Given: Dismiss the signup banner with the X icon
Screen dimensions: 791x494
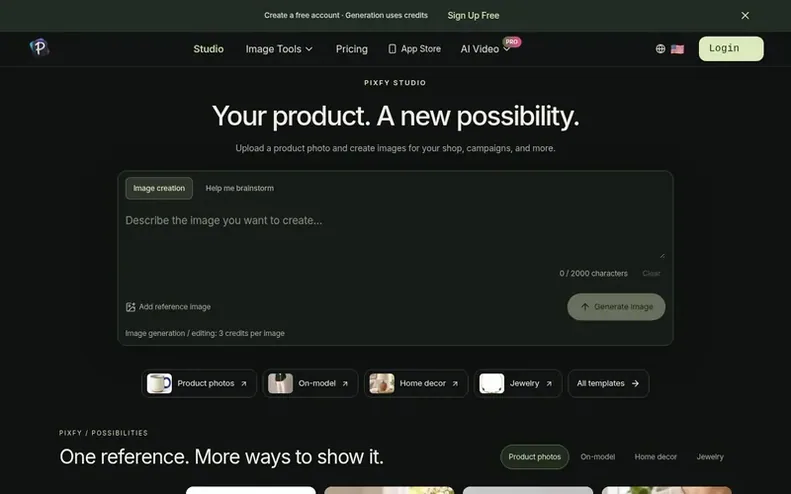Looking at the screenshot, I should tap(745, 16).
